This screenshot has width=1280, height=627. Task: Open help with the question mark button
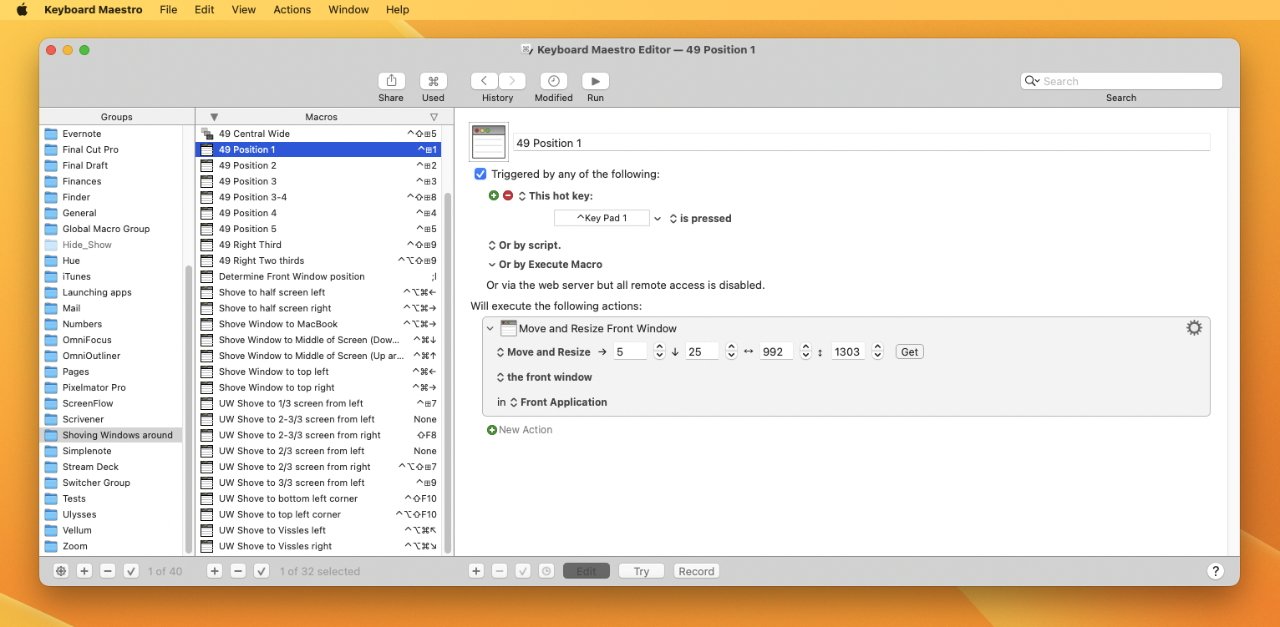1215,571
